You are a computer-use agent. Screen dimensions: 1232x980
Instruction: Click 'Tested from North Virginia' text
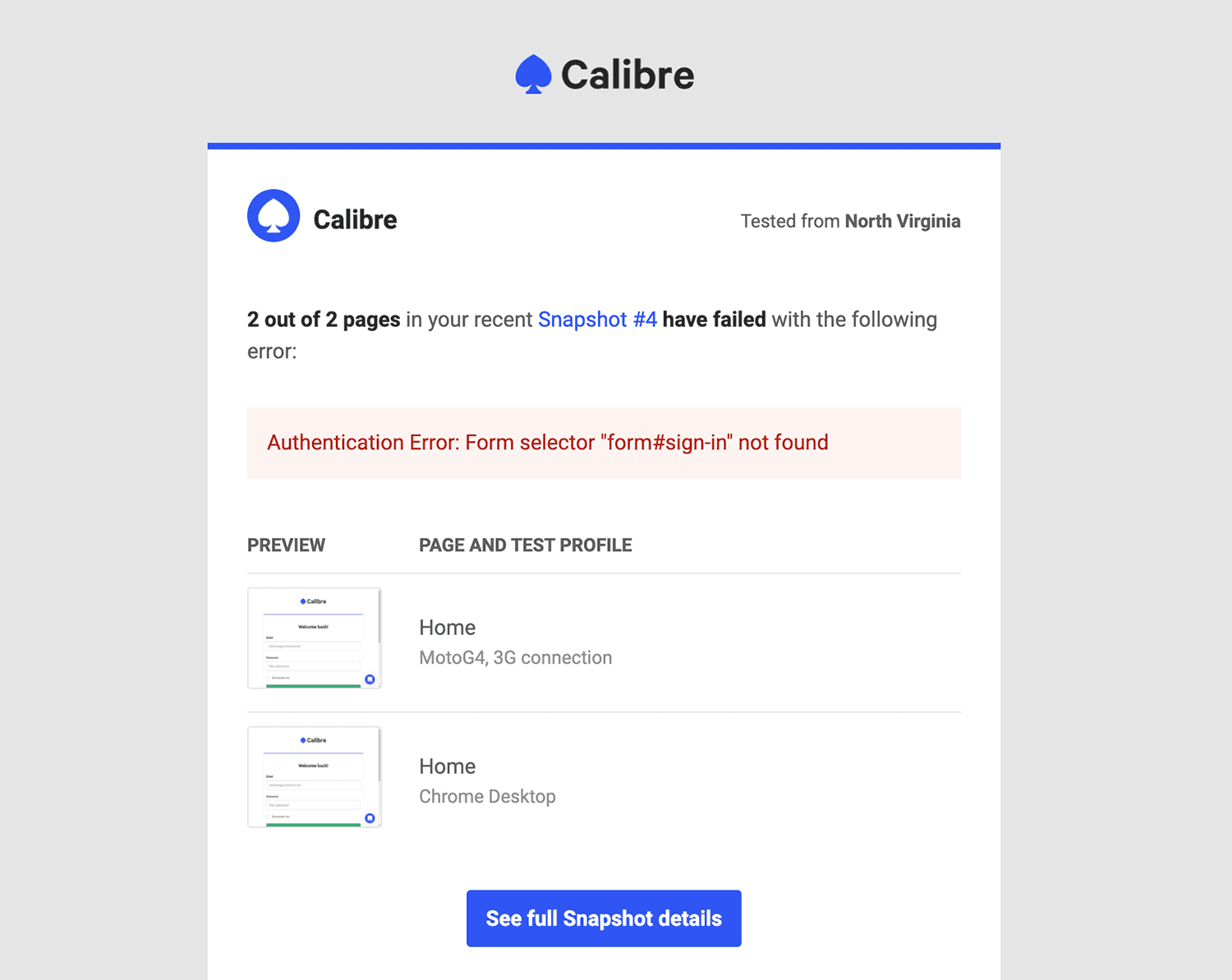point(850,221)
